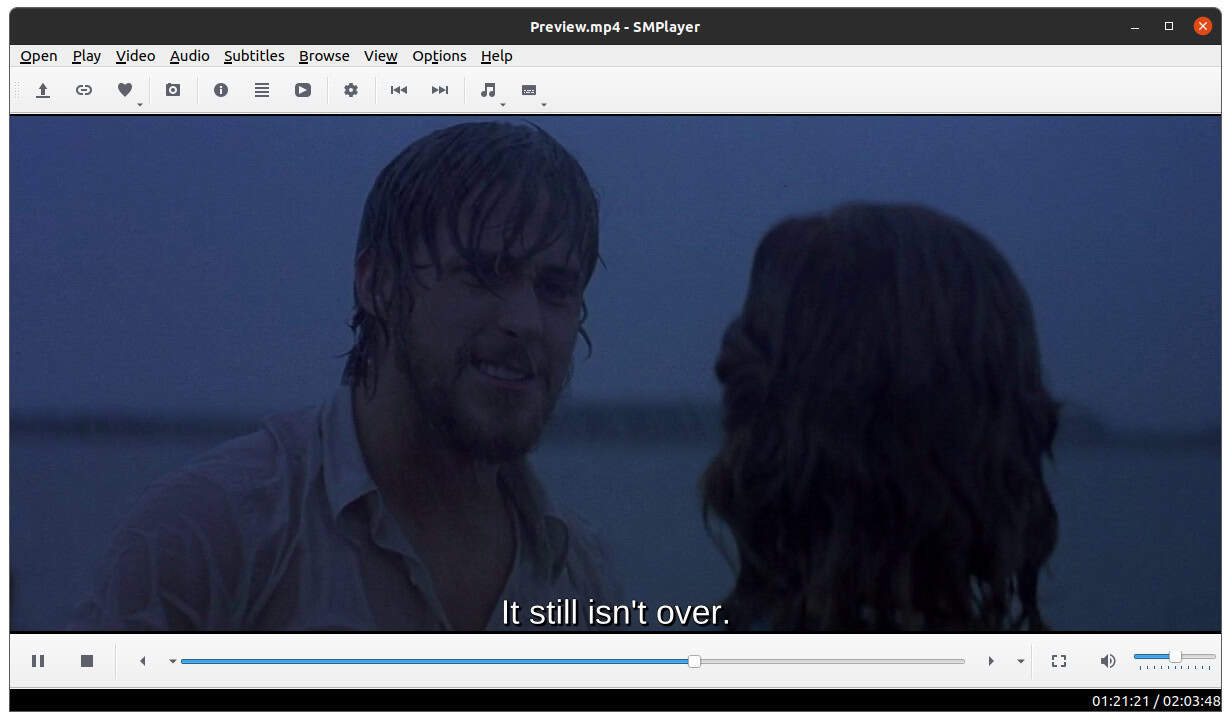1231x721 pixels.
Task: Show media information via the info icon
Action: [221, 90]
